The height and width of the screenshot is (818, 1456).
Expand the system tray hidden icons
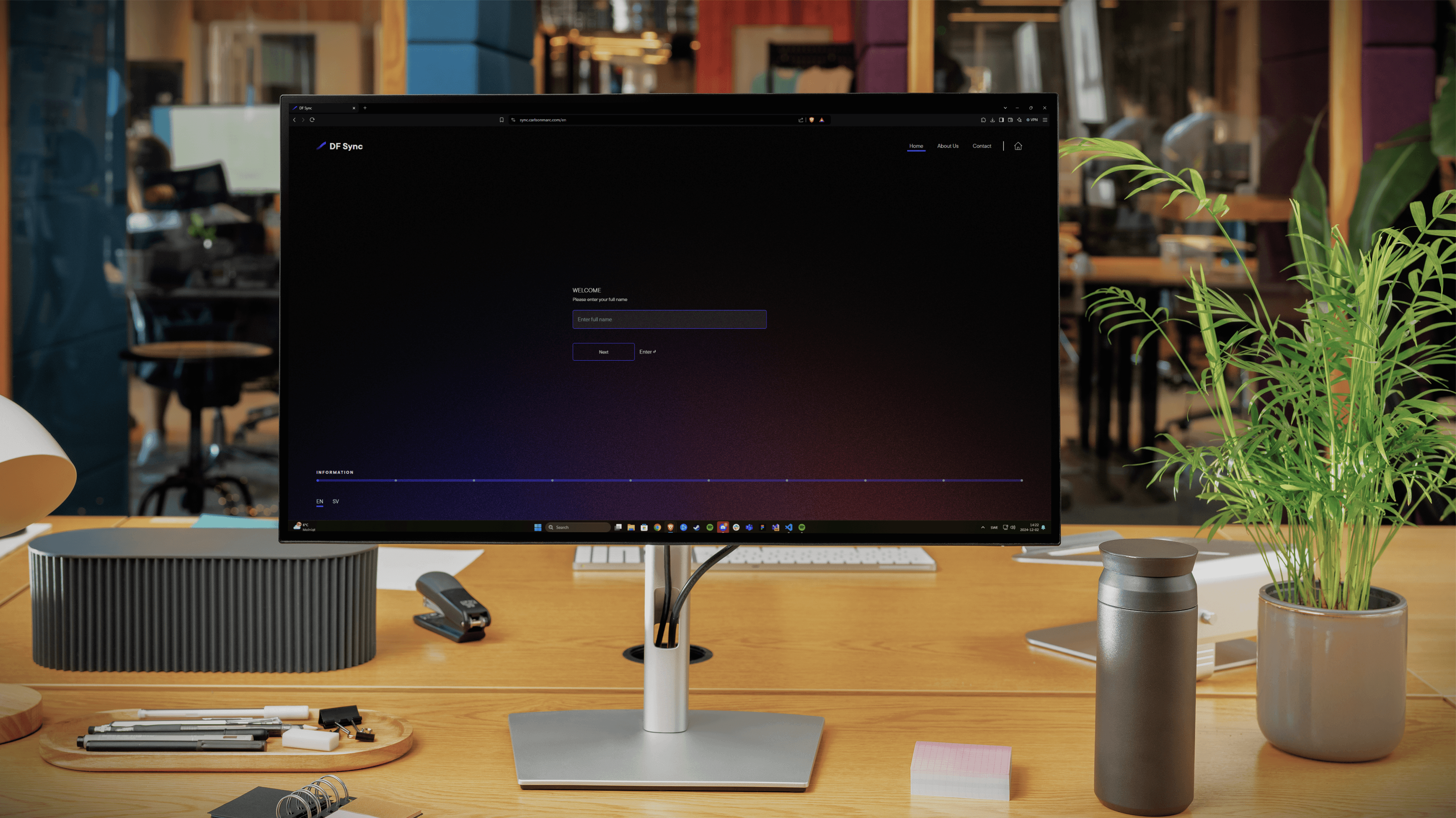click(983, 528)
